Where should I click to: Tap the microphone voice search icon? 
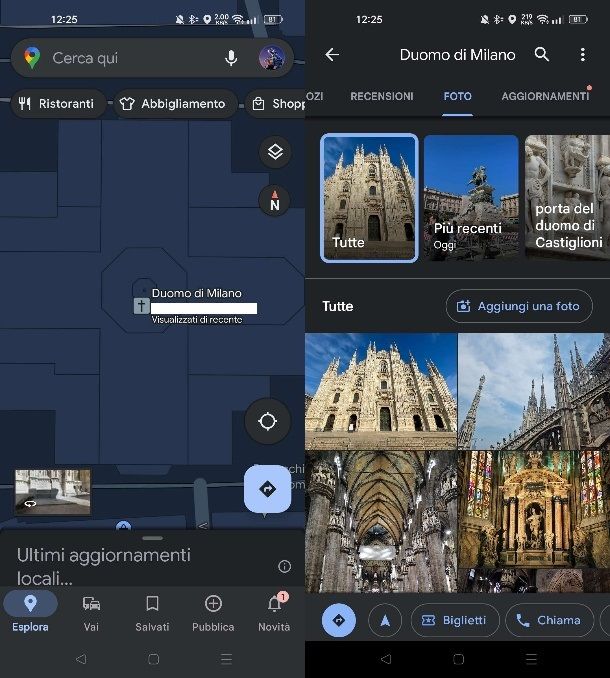pyautogui.click(x=231, y=58)
